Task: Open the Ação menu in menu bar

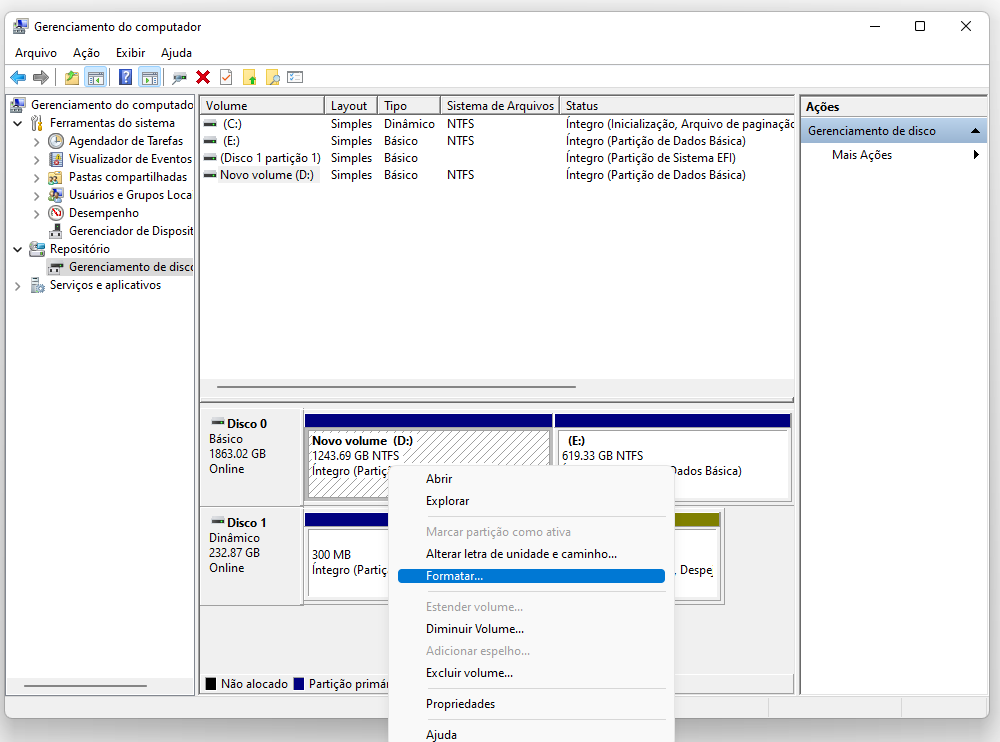Action: pyautogui.click(x=86, y=53)
